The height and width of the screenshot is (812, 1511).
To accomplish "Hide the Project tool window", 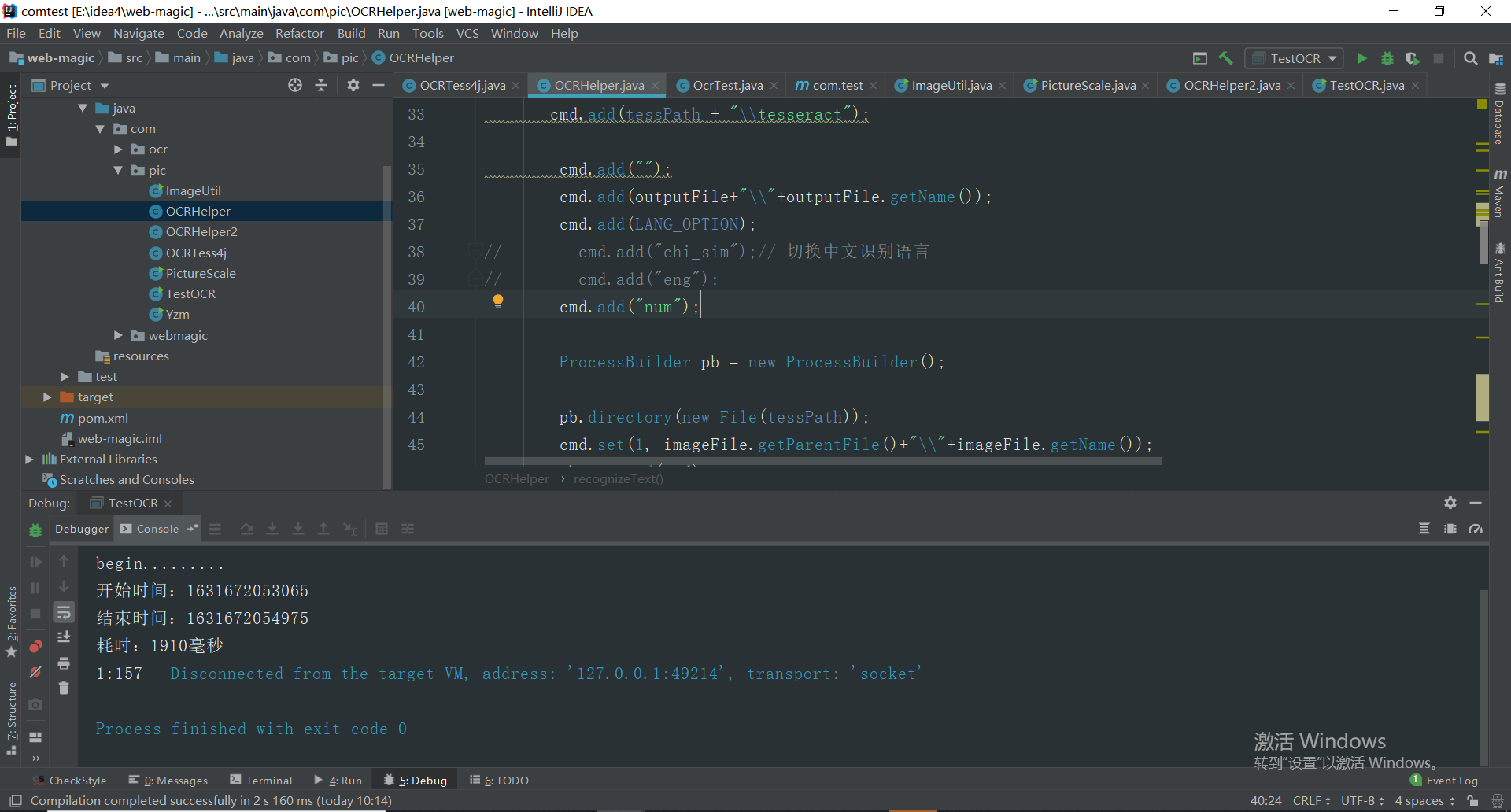I will pyautogui.click(x=379, y=85).
